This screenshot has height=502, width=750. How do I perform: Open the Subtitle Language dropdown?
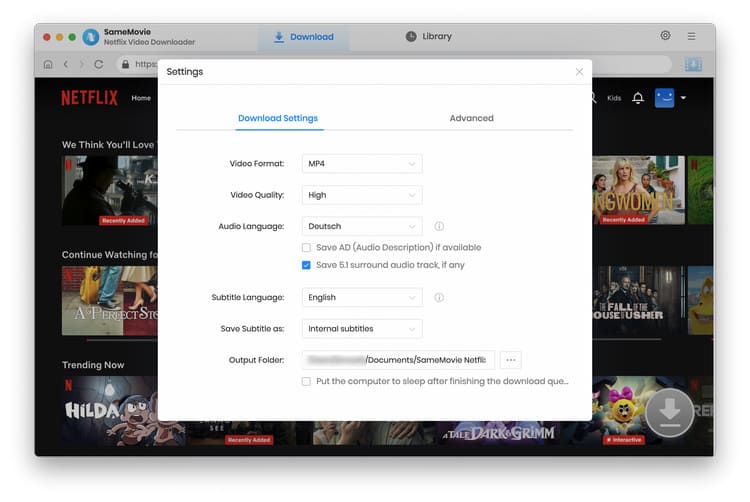pos(362,297)
